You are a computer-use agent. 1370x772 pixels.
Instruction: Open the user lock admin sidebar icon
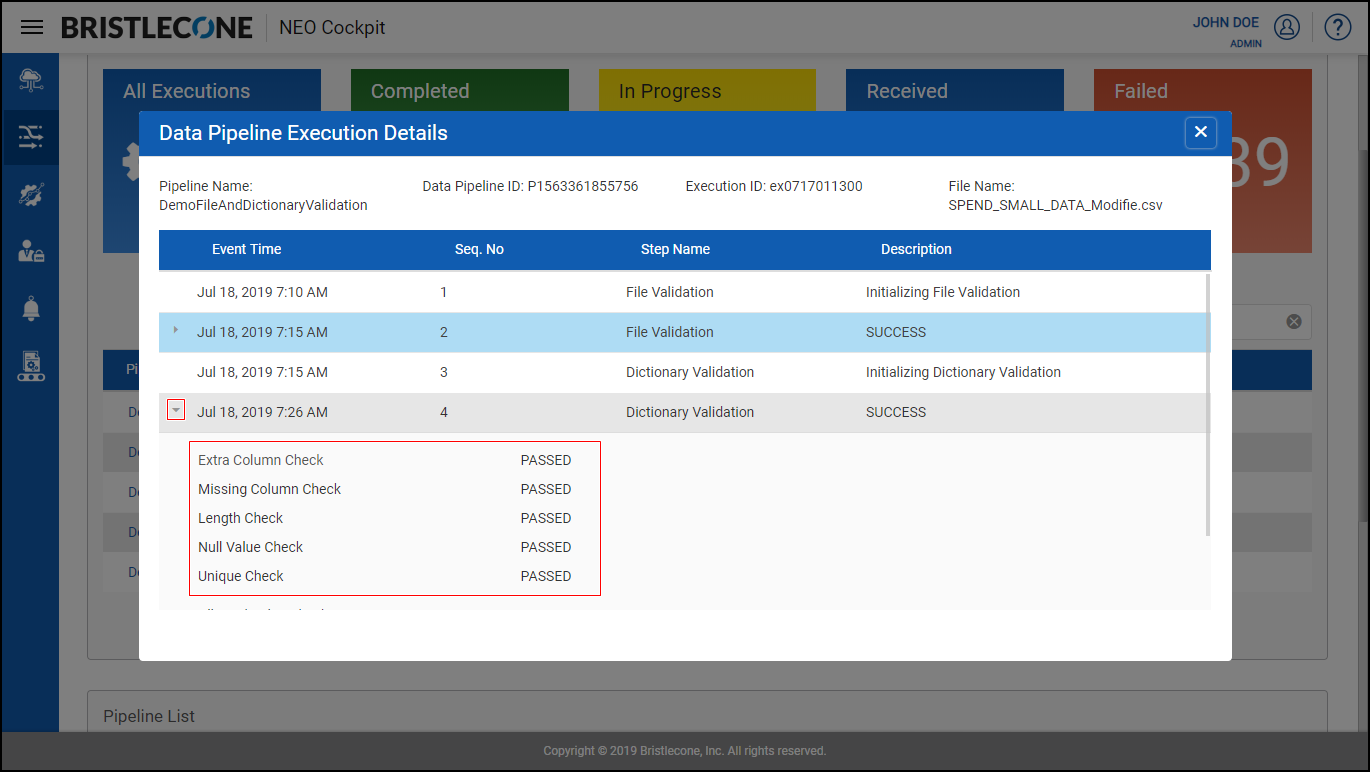(x=31, y=251)
